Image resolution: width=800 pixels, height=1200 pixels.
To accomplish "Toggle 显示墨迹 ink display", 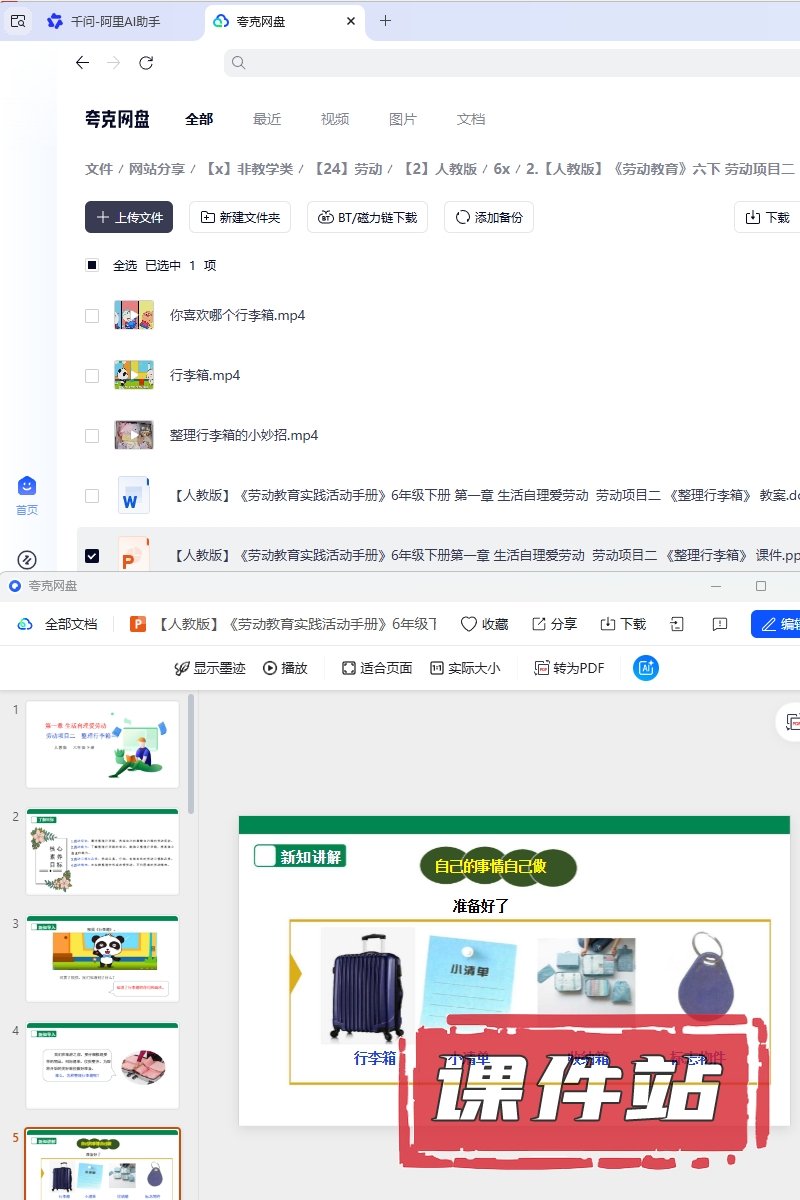I will [x=211, y=668].
